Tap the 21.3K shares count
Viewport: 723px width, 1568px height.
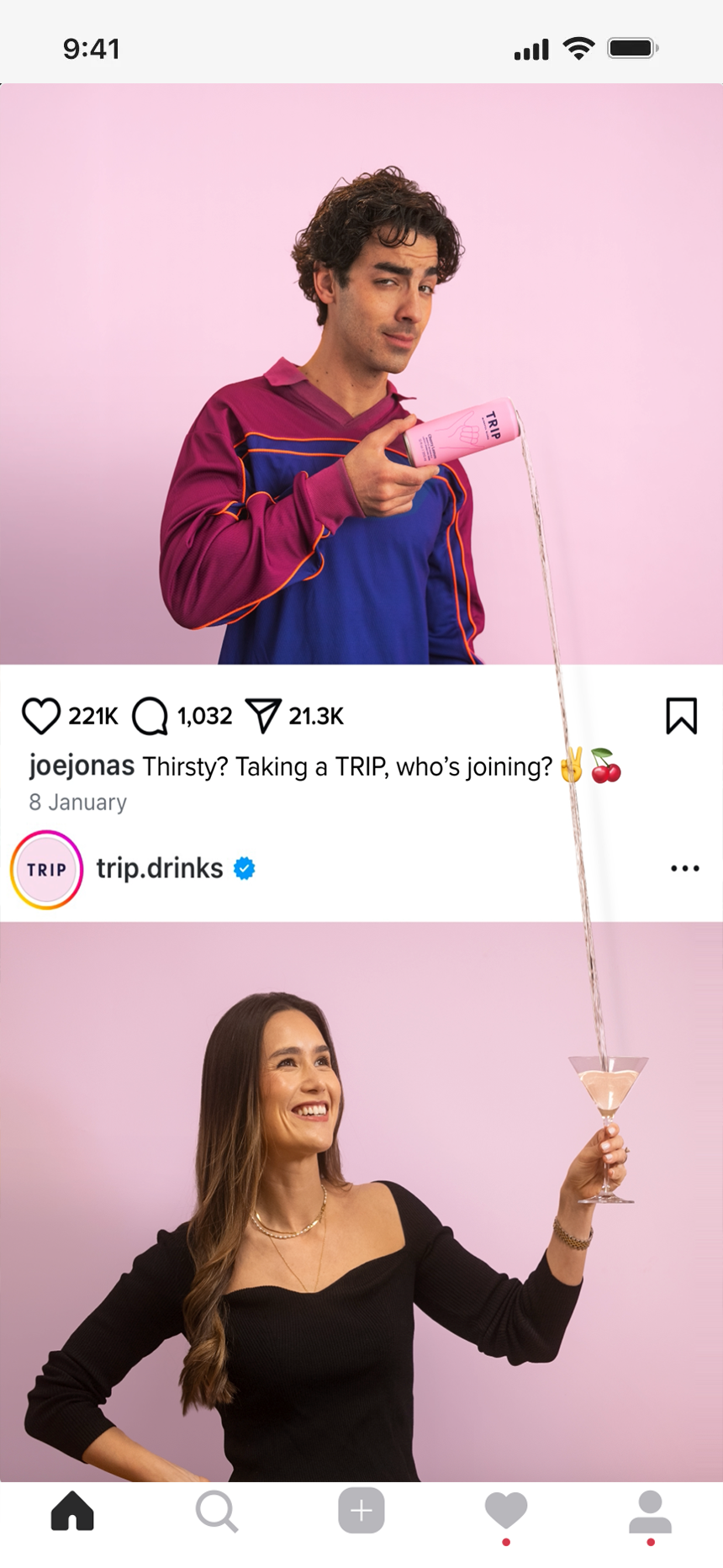point(316,716)
